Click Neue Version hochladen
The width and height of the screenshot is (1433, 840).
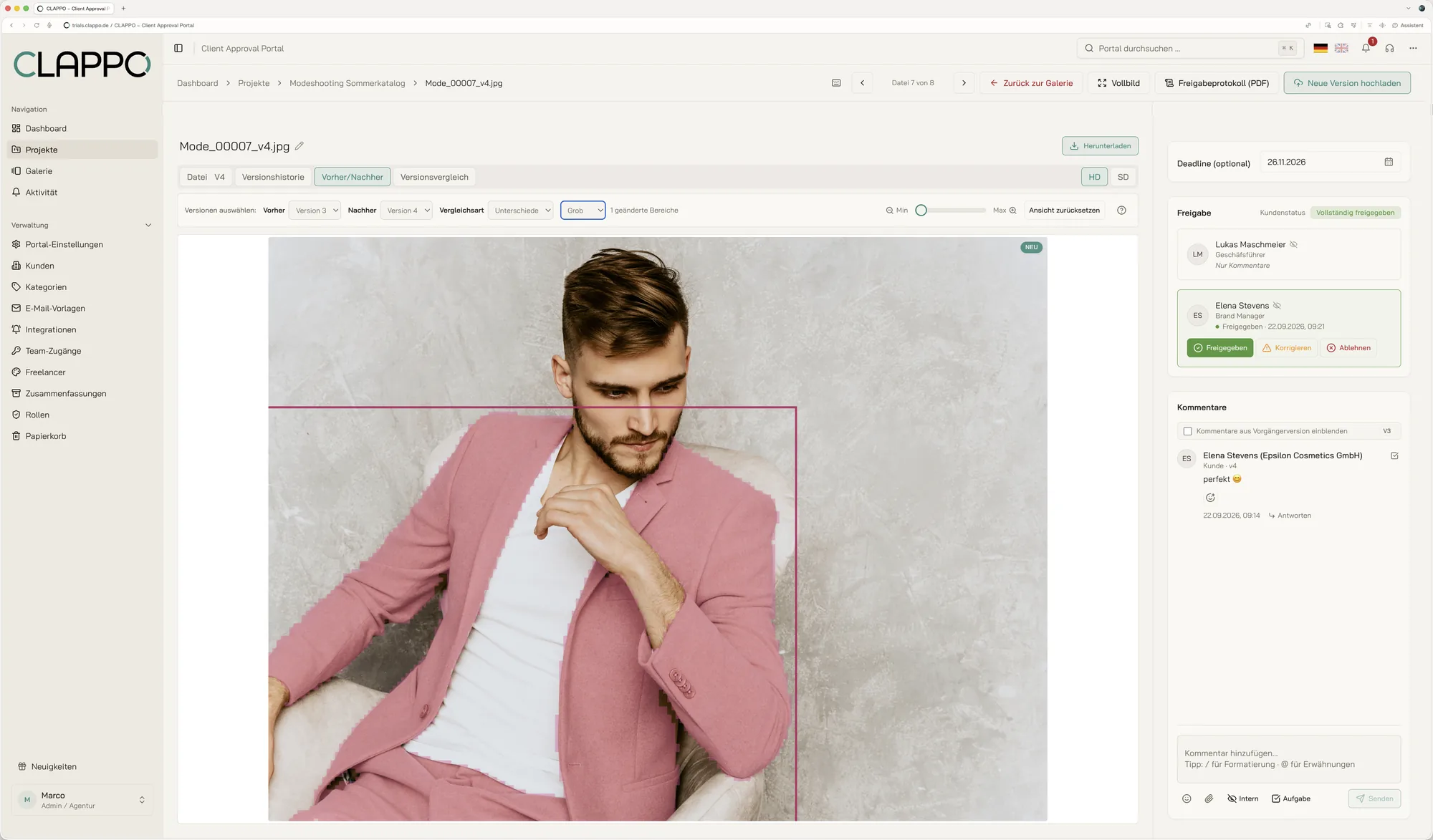point(1347,83)
